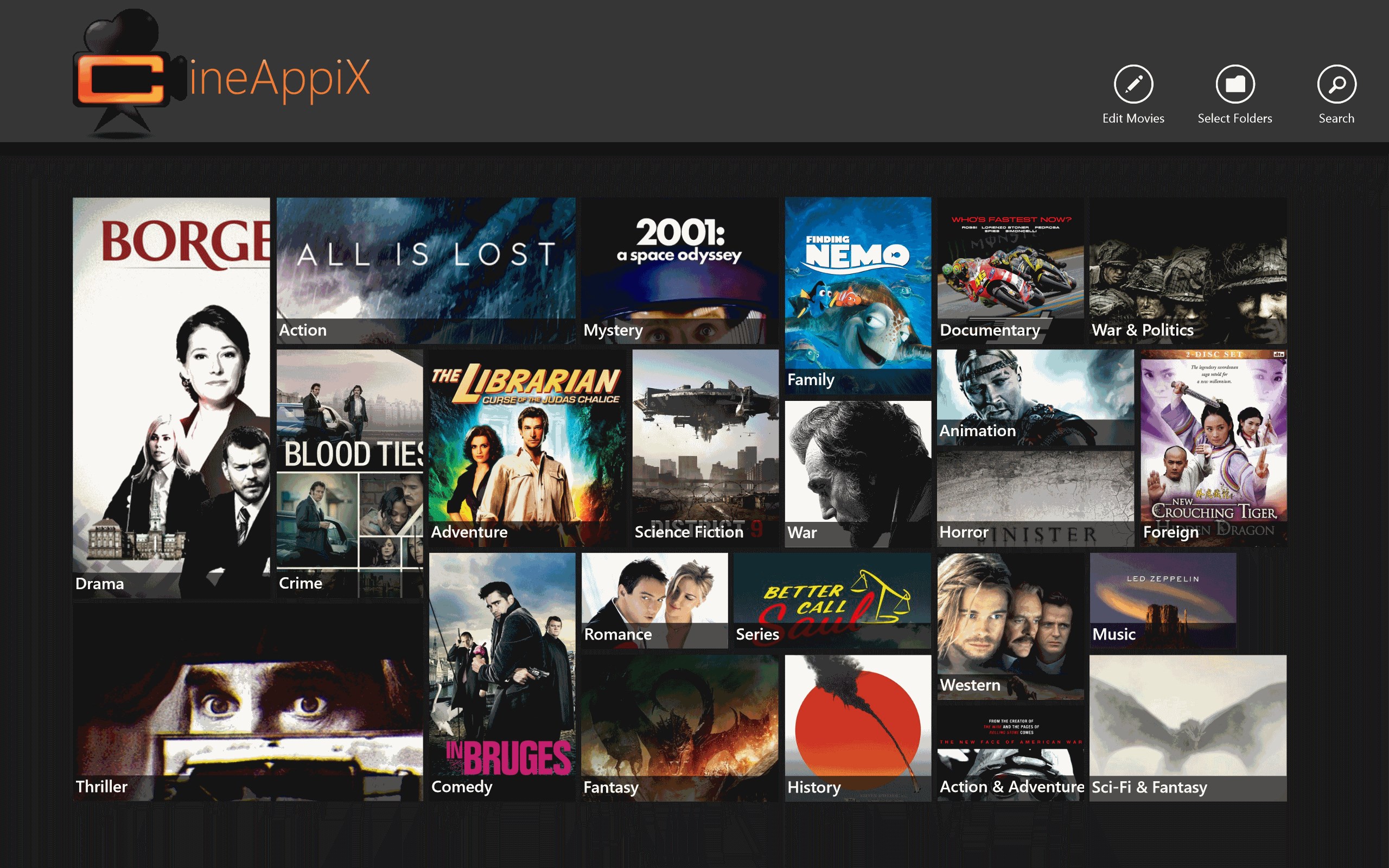The image size is (1389, 868).
Task: Open the Horror category tile
Action: 1035,499
